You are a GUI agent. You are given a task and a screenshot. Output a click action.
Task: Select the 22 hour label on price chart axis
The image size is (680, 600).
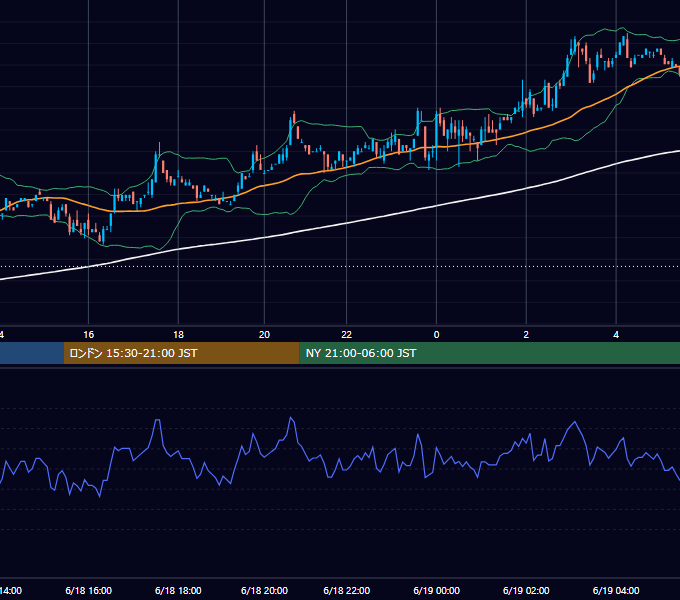click(x=347, y=335)
